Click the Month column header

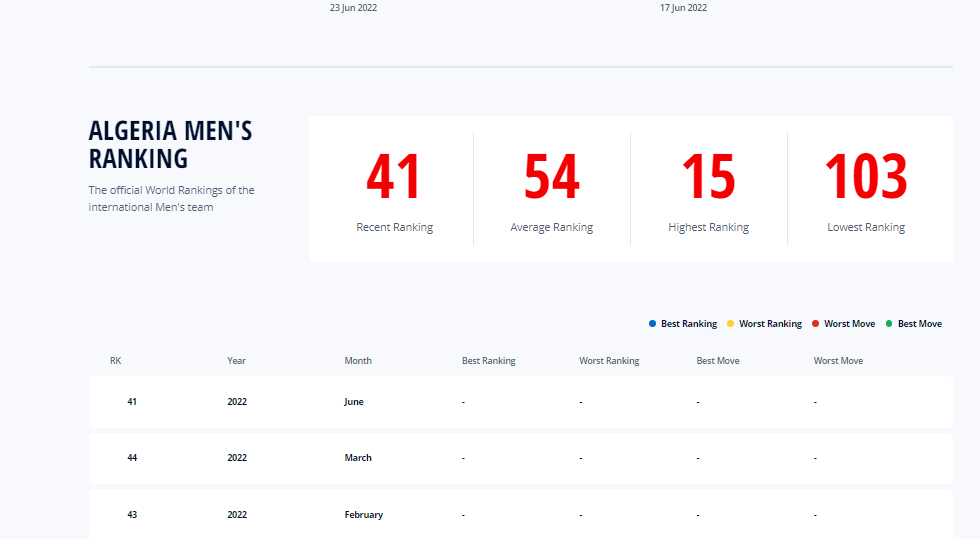click(358, 361)
